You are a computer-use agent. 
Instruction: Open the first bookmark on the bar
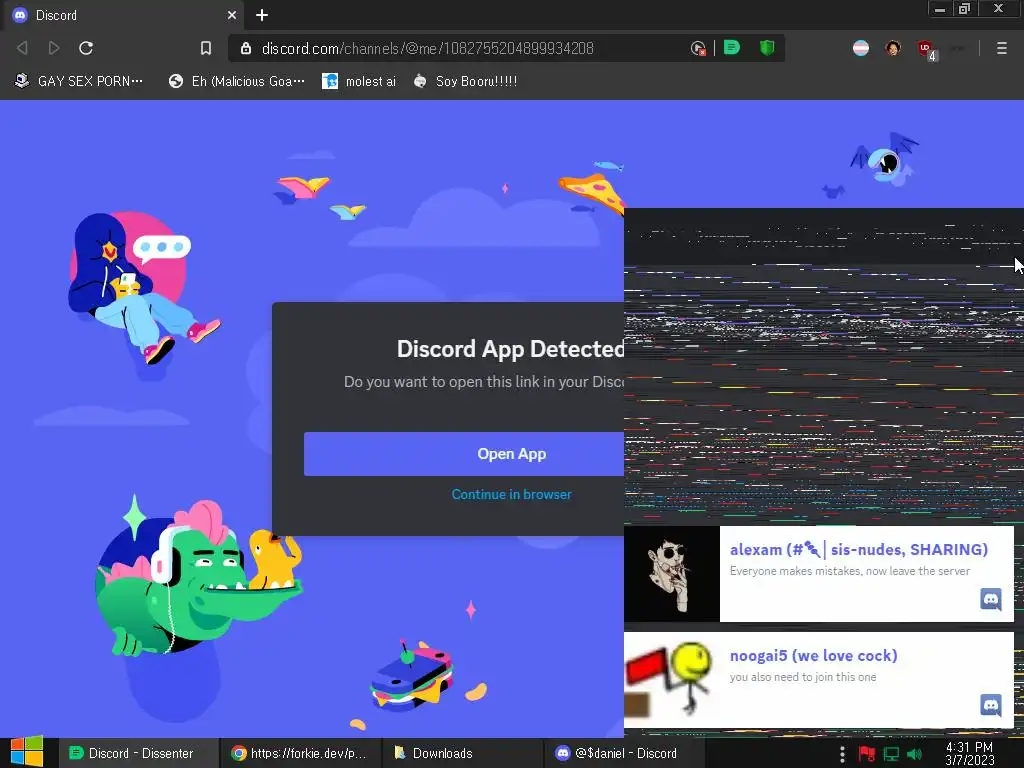pyautogui.click(x=78, y=81)
